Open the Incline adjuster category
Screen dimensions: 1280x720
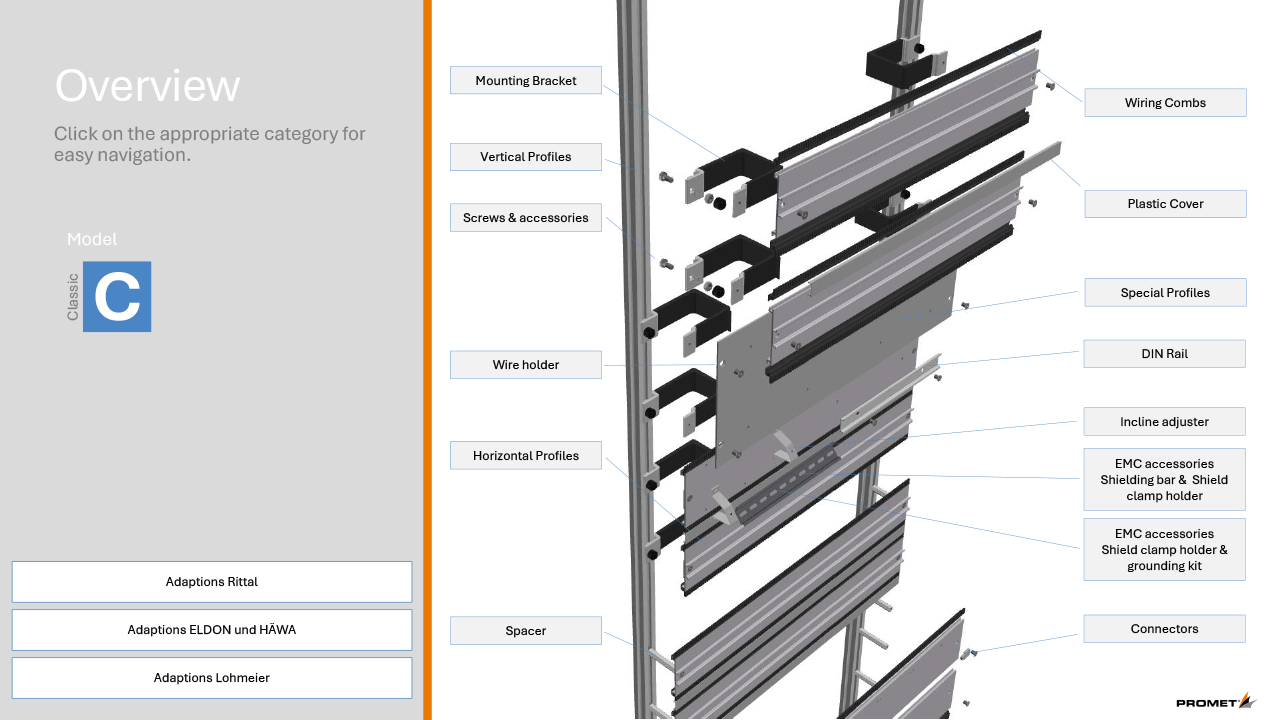pyautogui.click(x=1164, y=422)
